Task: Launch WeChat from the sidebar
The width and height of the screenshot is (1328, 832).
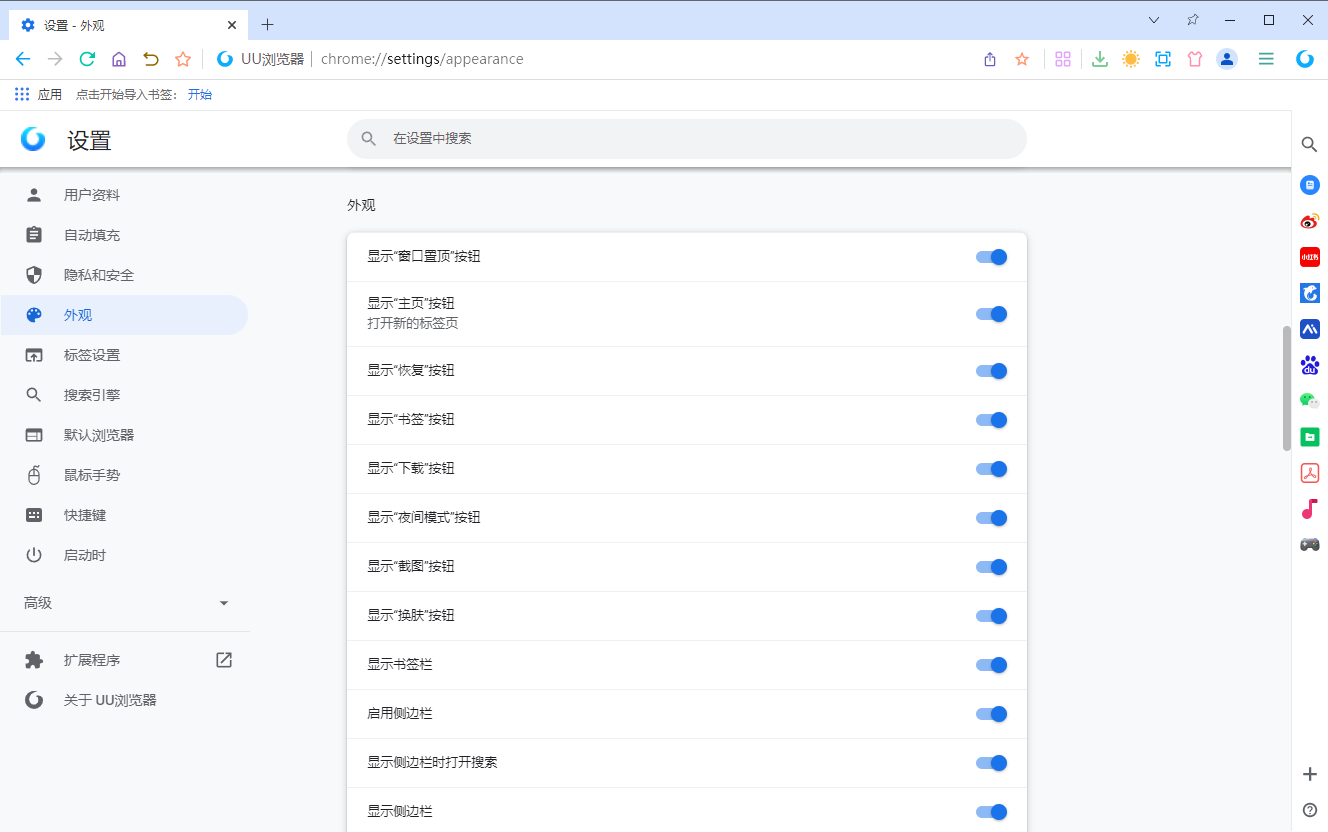Action: 1310,400
